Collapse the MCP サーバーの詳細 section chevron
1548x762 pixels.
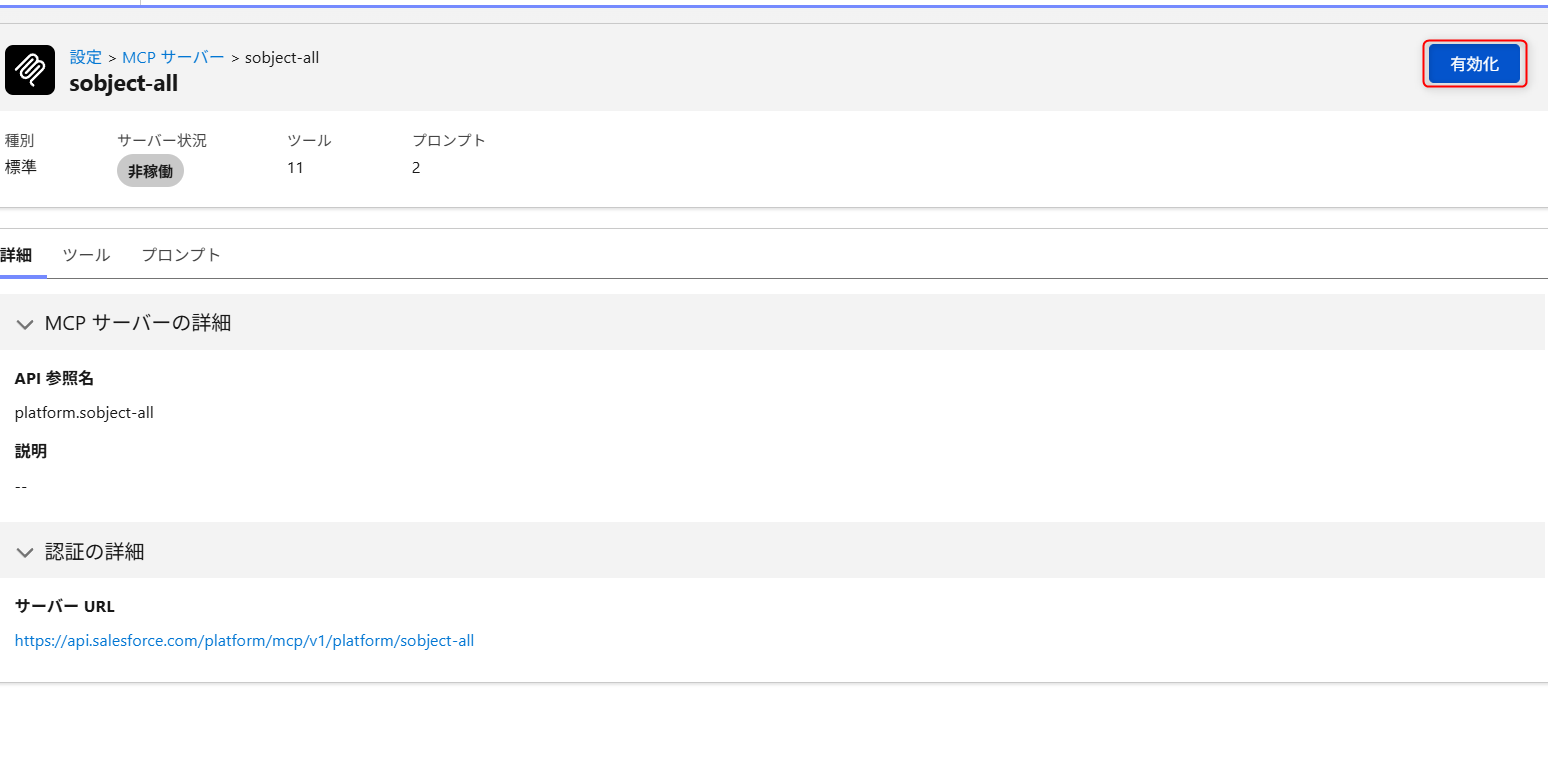click(x=25, y=324)
